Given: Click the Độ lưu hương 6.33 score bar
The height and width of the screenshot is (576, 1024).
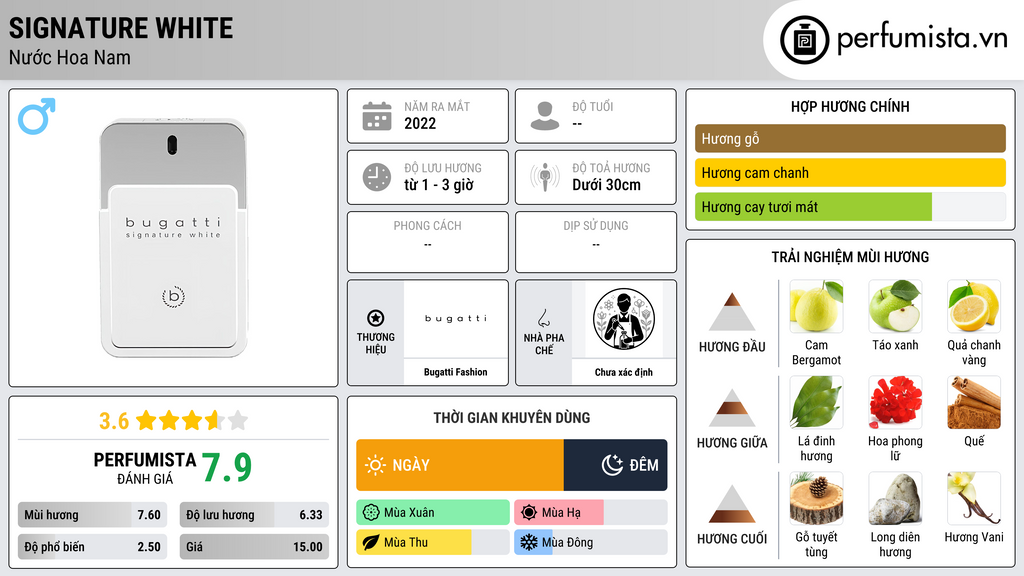Looking at the screenshot, I should coord(254,515).
